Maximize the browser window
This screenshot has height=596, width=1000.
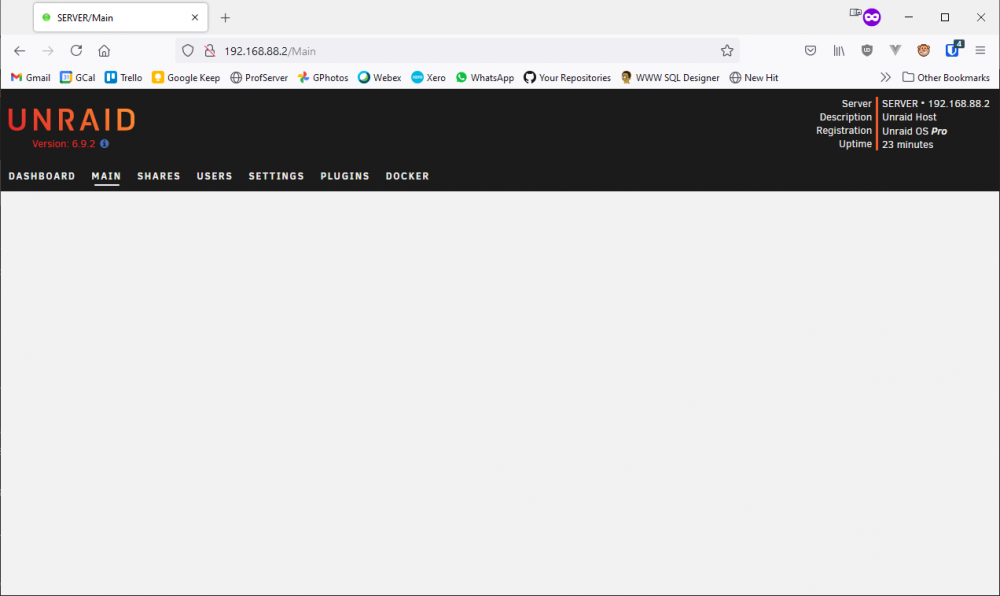point(945,17)
